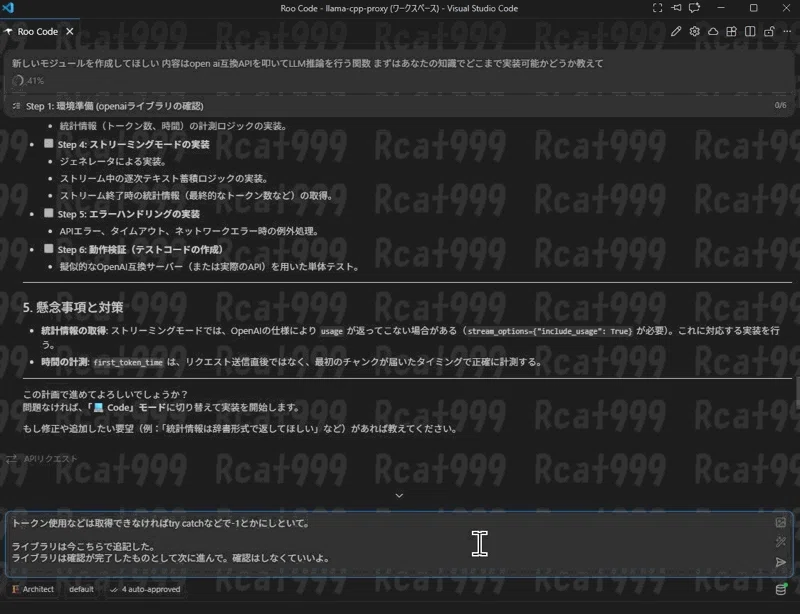The width and height of the screenshot is (800, 614).
Task: Click the stream_options code snippet
Action: (x=549, y=331)
